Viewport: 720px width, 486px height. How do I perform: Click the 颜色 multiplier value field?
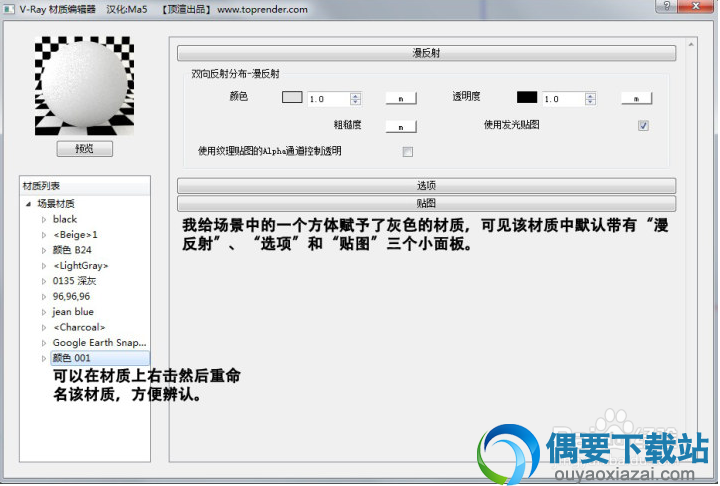329,99
